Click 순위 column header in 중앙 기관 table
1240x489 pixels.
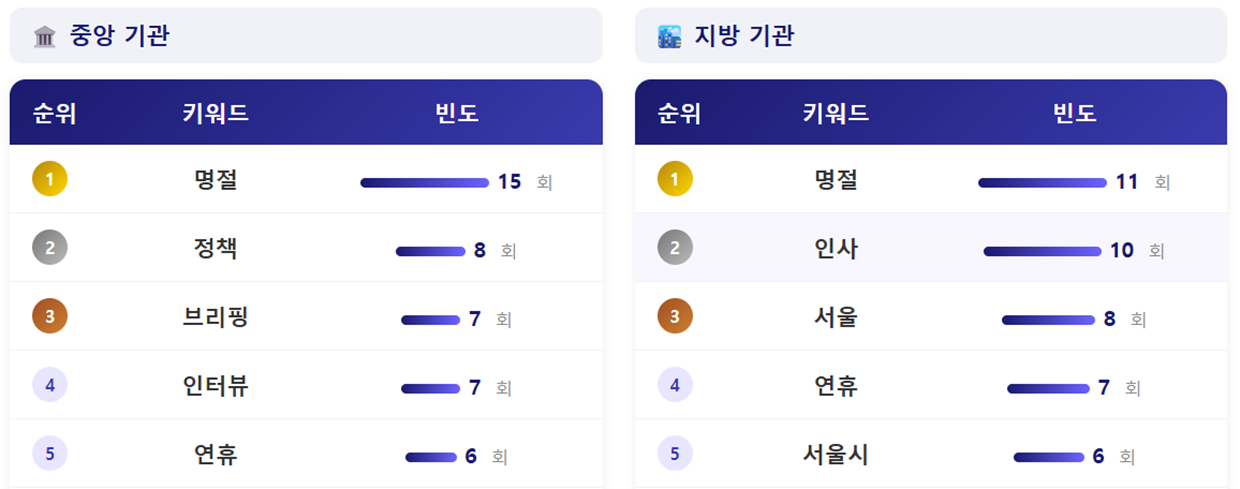(55, 113)
